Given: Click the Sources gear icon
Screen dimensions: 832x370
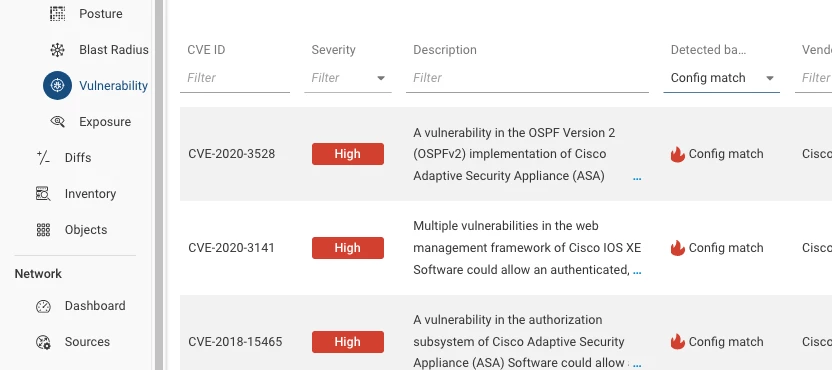Looking at the screenshot, I should [43, 342].
